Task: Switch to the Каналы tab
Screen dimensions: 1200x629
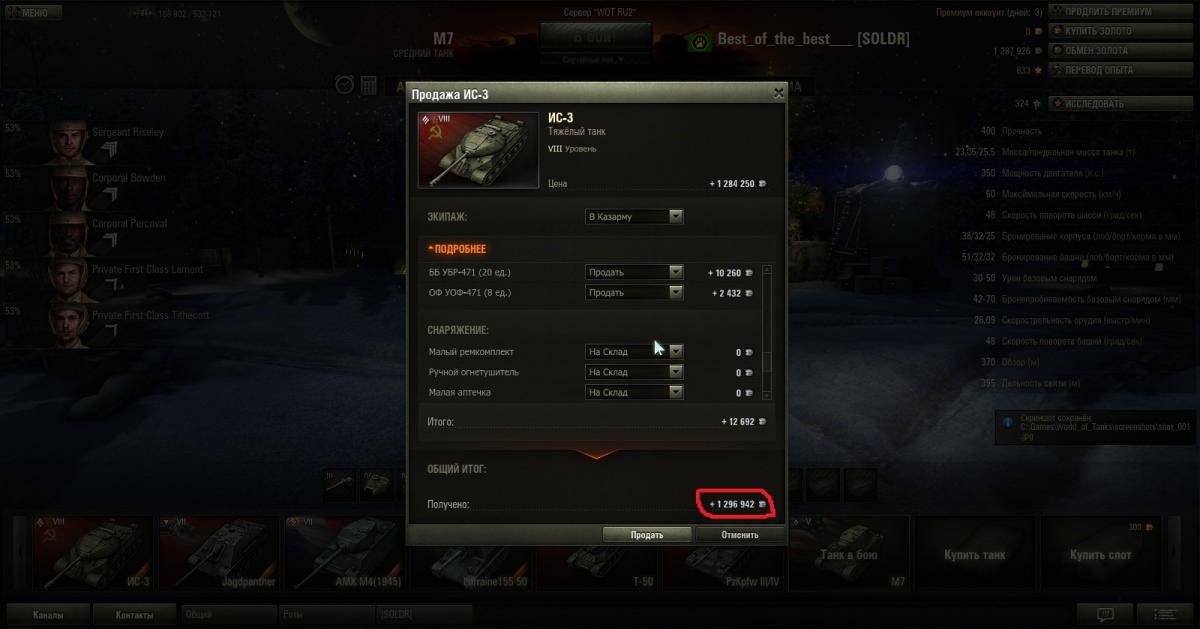Action: click(48, 614)
